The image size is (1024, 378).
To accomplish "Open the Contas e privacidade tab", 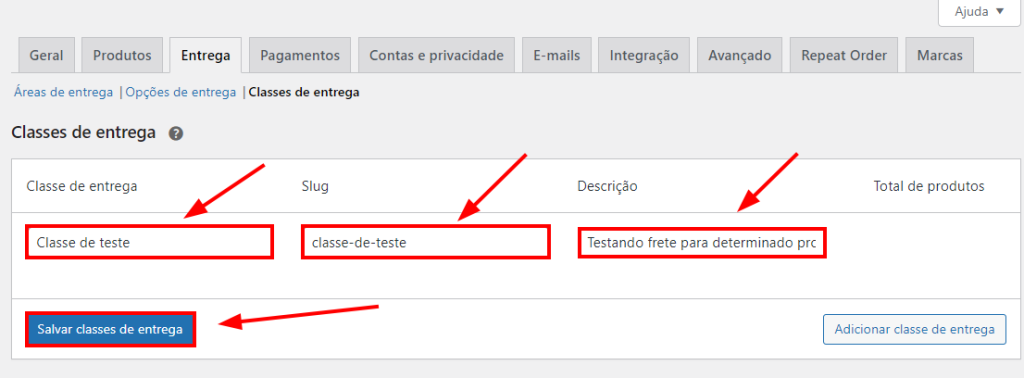I will pos(436,55).
